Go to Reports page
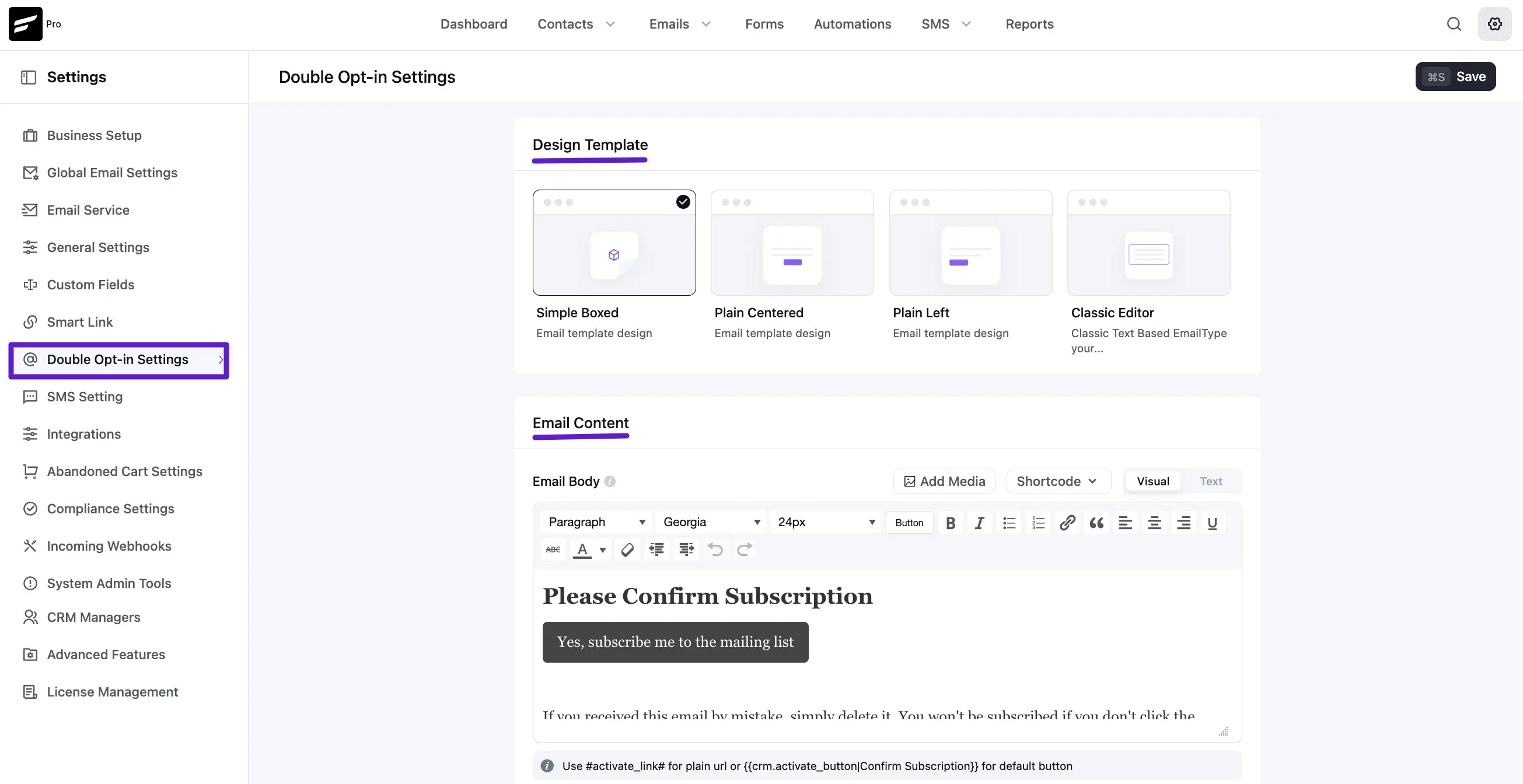This screenshot has width=1523, height=784. tap(1029, 24)
